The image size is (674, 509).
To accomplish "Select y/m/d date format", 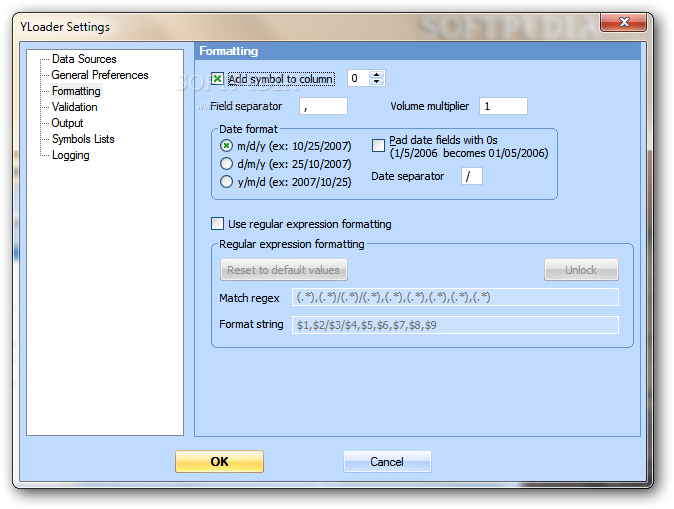I will 226,182.
